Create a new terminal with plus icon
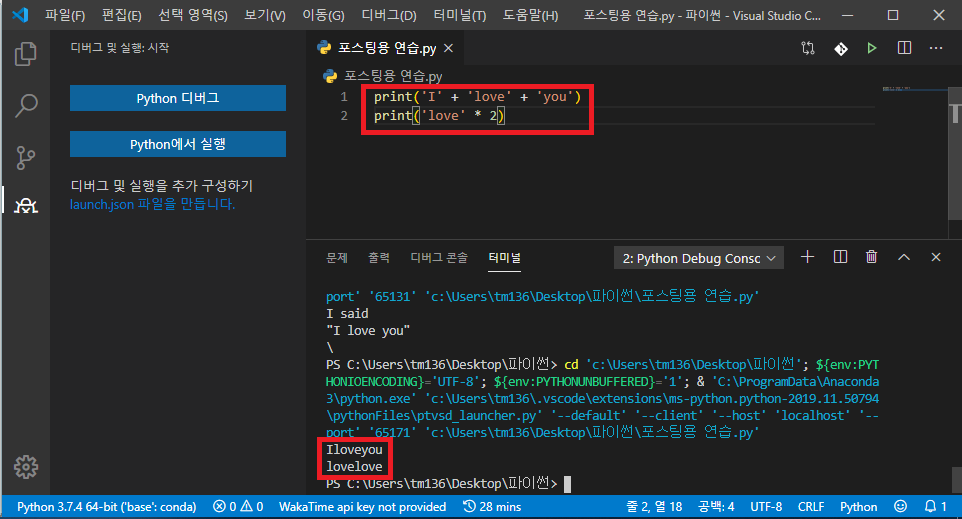Image resolution: width=962 pixels, height=519 pixels. [x=807, y=257]
